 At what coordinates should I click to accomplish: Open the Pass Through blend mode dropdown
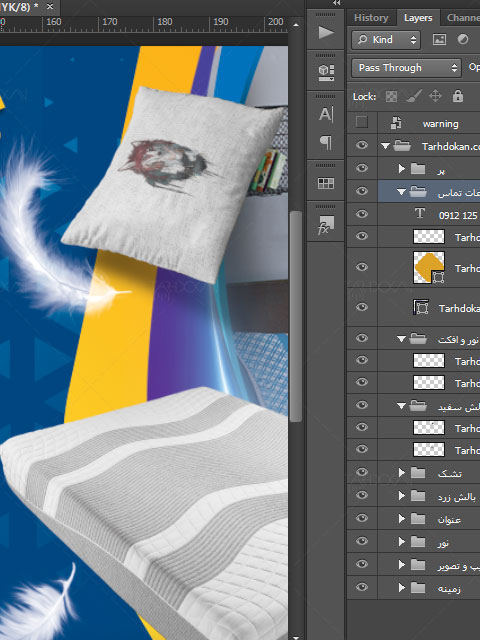[x=406, y=68]
